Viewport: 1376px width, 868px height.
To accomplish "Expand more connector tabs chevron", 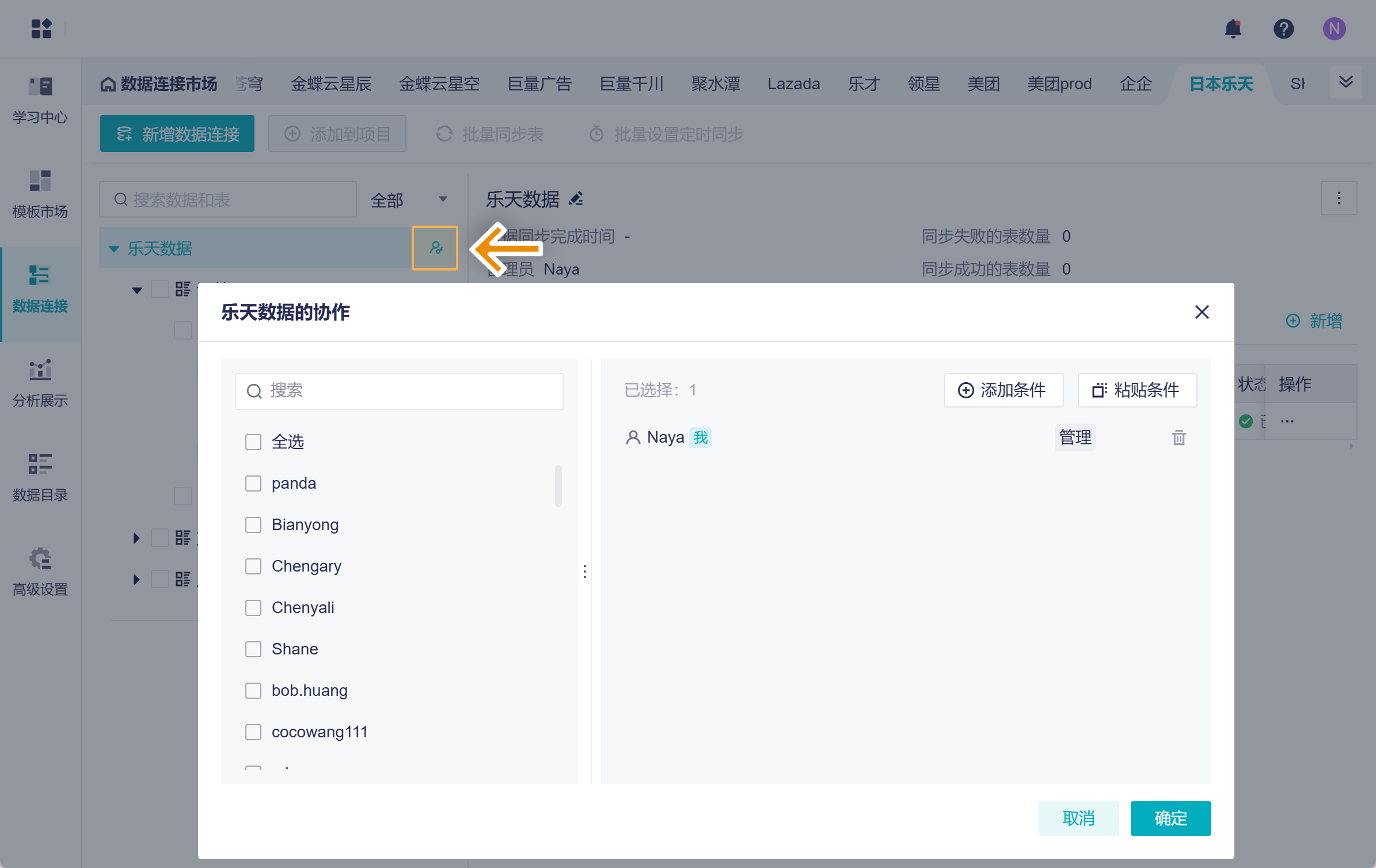I will pos(1345,82).
